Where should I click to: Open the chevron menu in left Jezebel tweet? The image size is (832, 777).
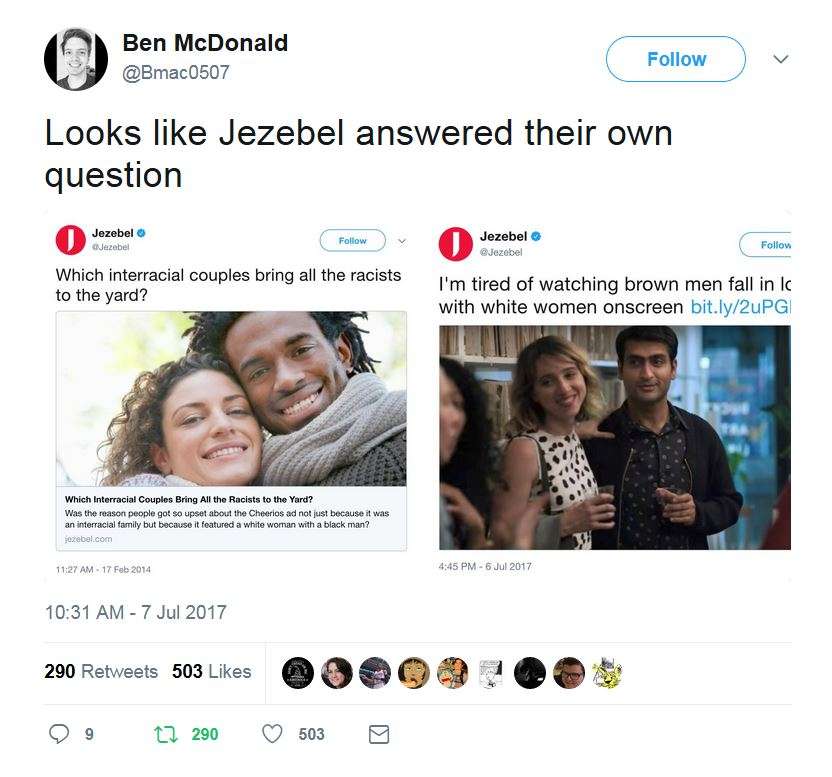[x=402, y=241]
